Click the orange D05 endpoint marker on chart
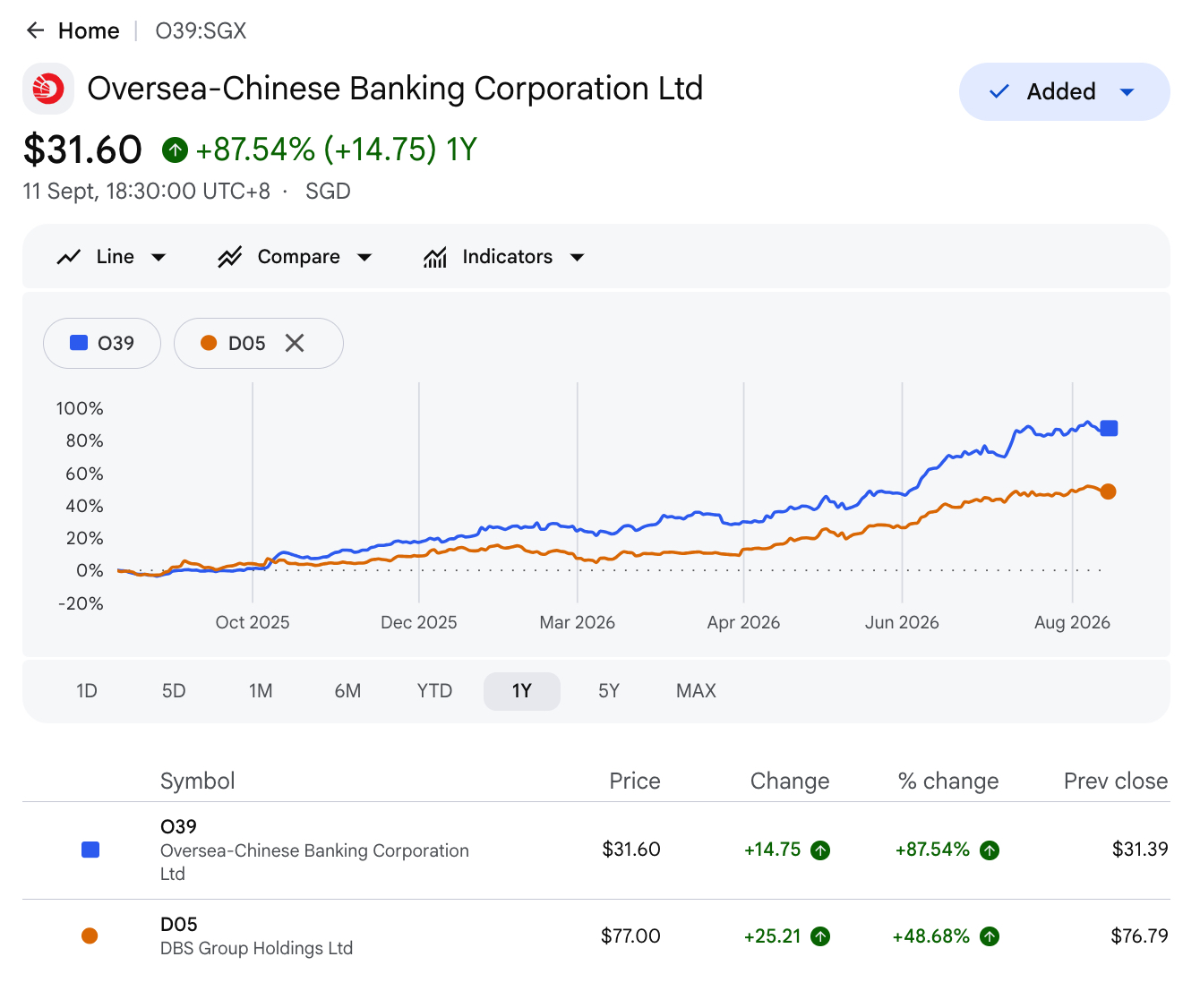This screenshot has height=1008, width=1200. (1109, 491)
